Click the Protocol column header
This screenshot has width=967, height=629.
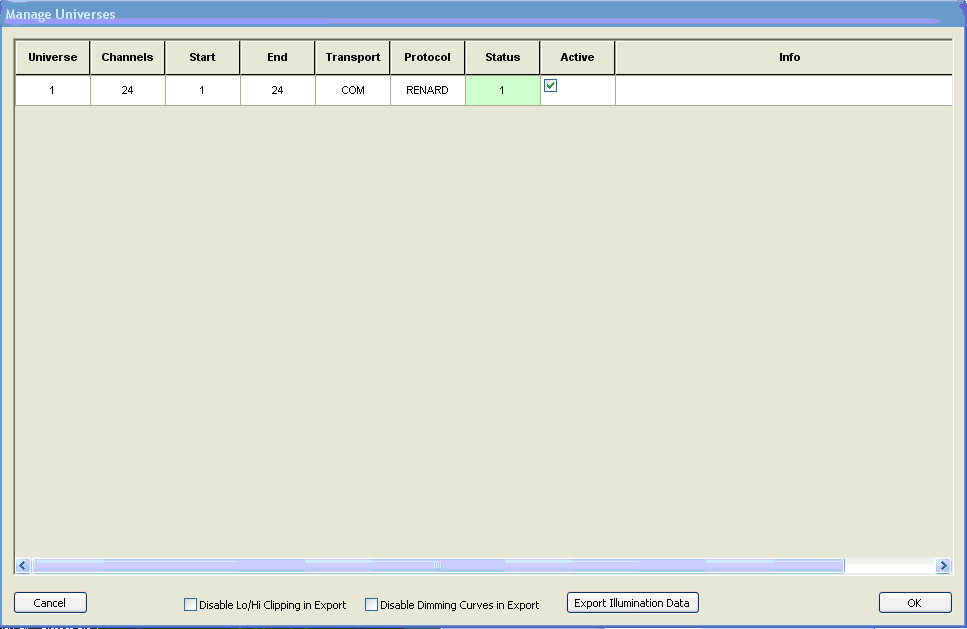click(x=427, y=57)
